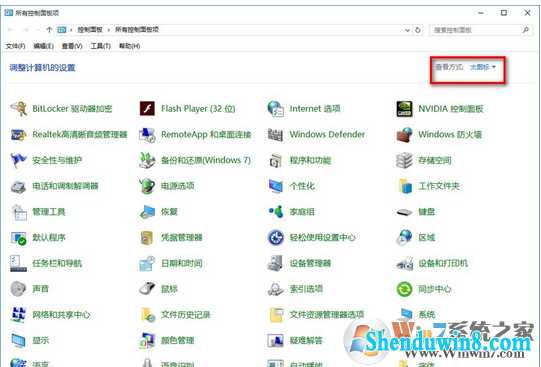Viewport: 541px width, 367px height.
Task: Open 区域 globe clock icon
Action: click(404, 238)
